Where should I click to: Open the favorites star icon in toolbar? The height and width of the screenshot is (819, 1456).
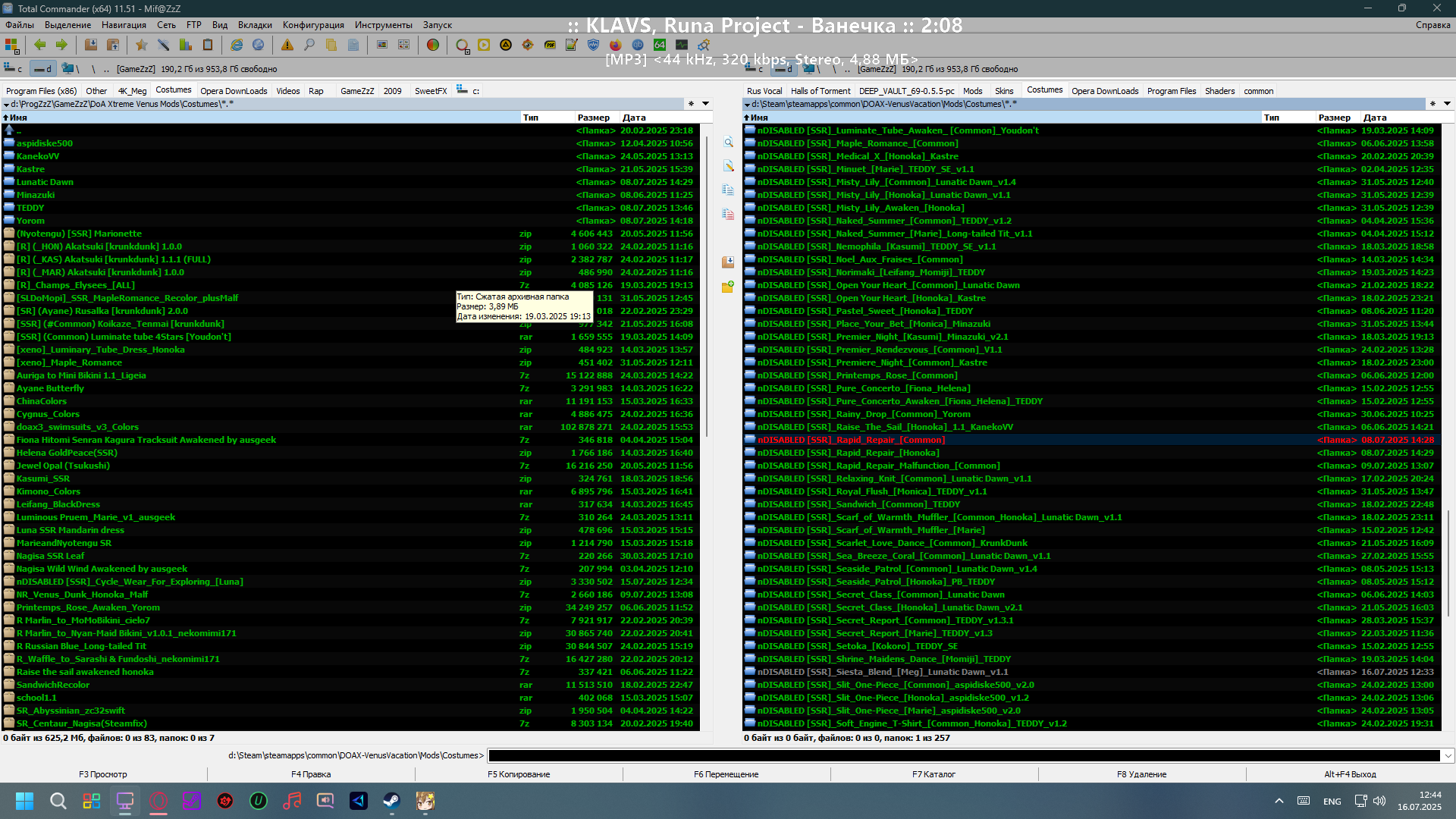click(x=141, y=45)
